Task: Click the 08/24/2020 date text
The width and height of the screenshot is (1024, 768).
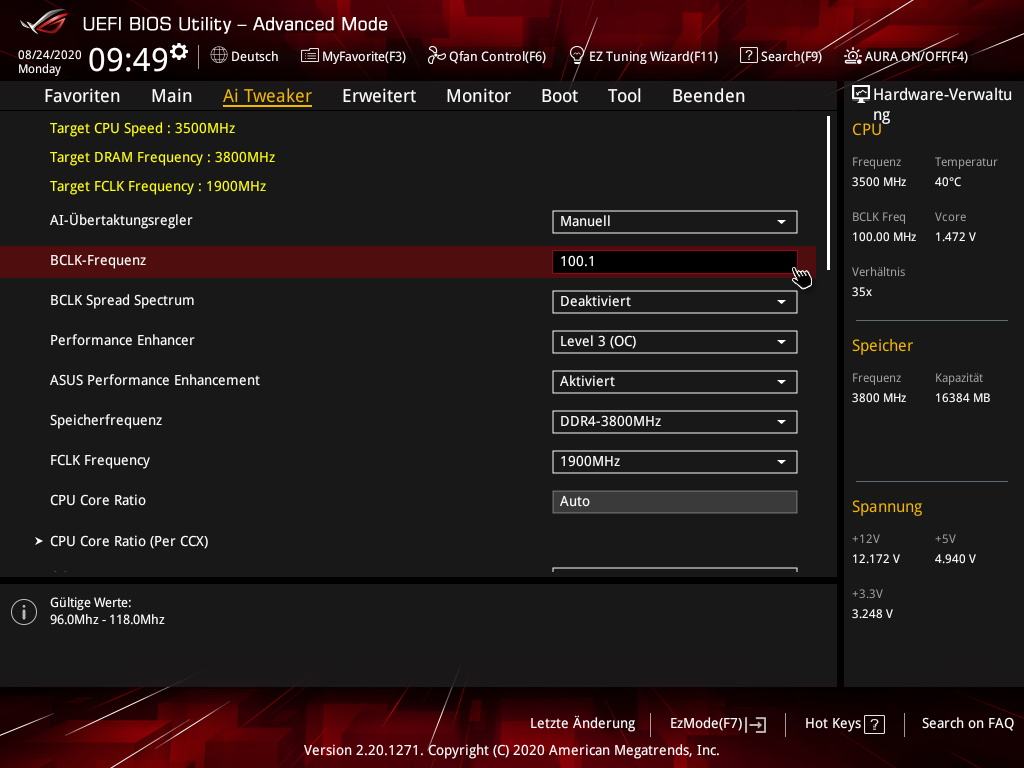Action: [x=50, y=55]
